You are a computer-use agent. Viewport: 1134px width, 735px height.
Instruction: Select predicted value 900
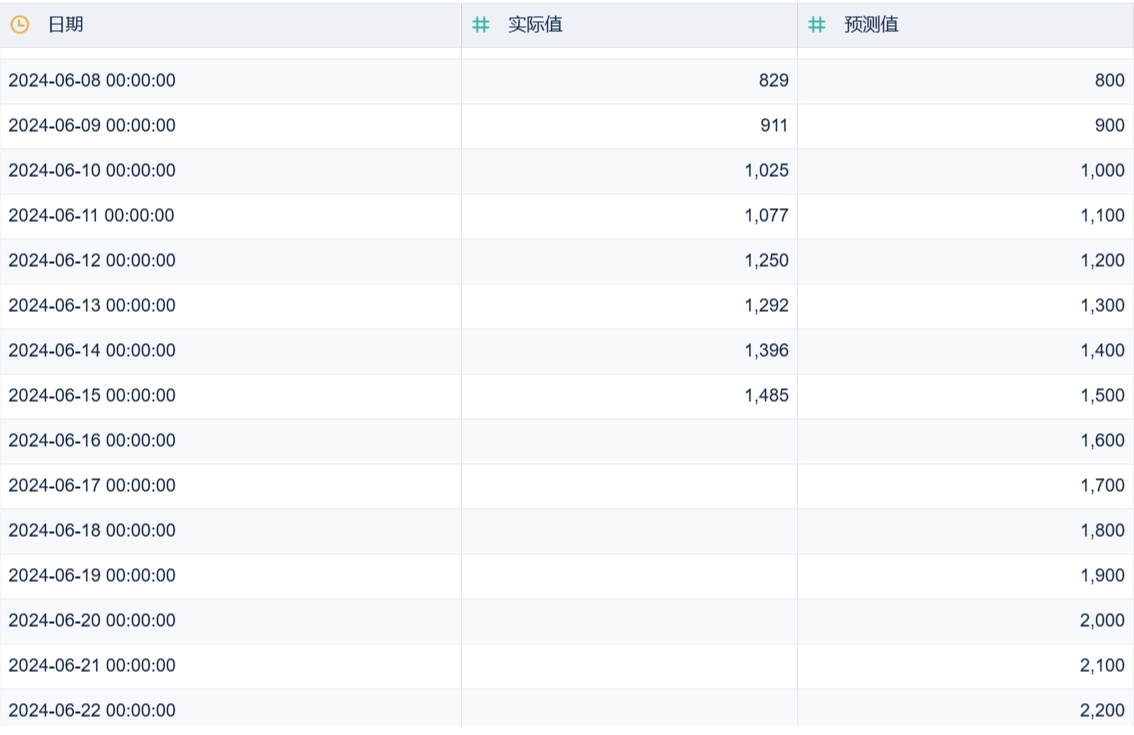(x=1109, y=125)
